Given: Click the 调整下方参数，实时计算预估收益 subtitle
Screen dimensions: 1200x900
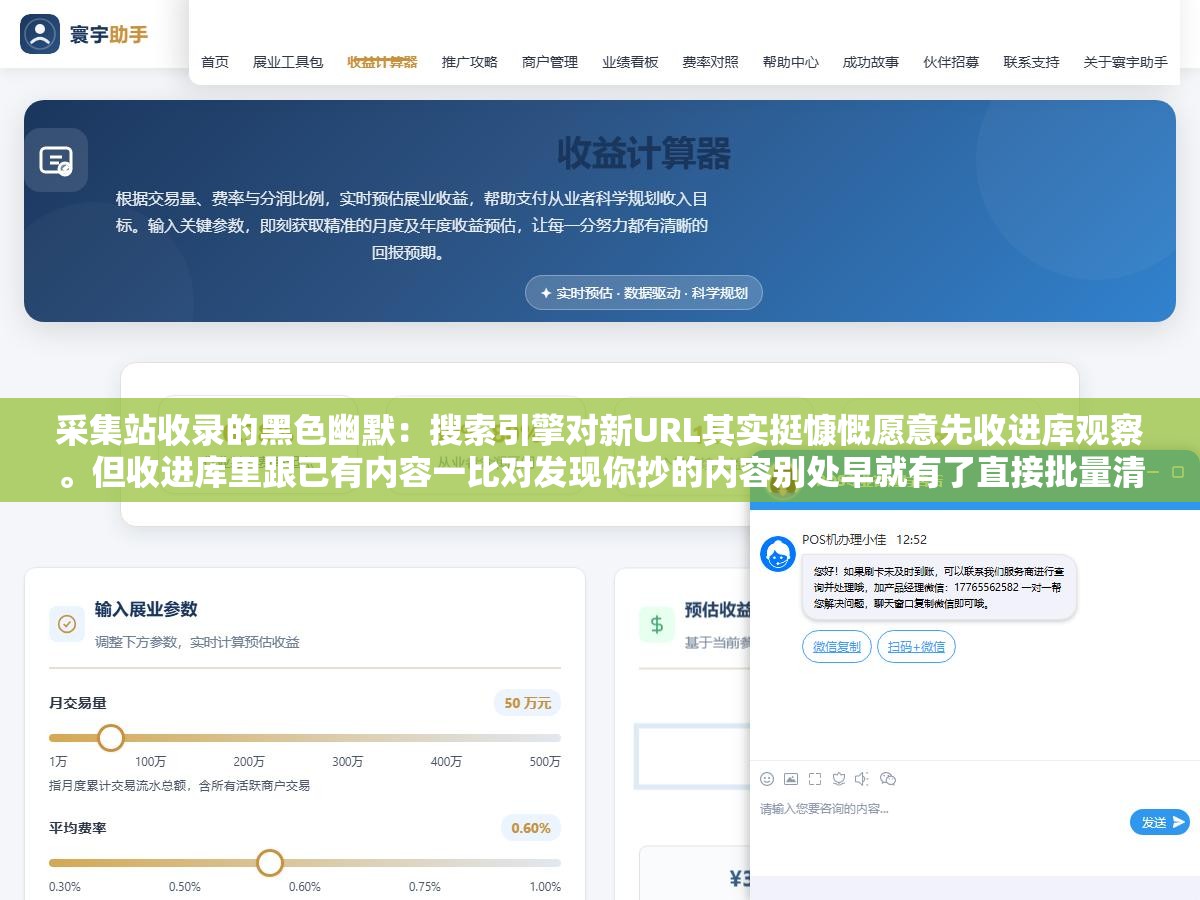Looking at the screenshot, I should [x=197, y=642].
